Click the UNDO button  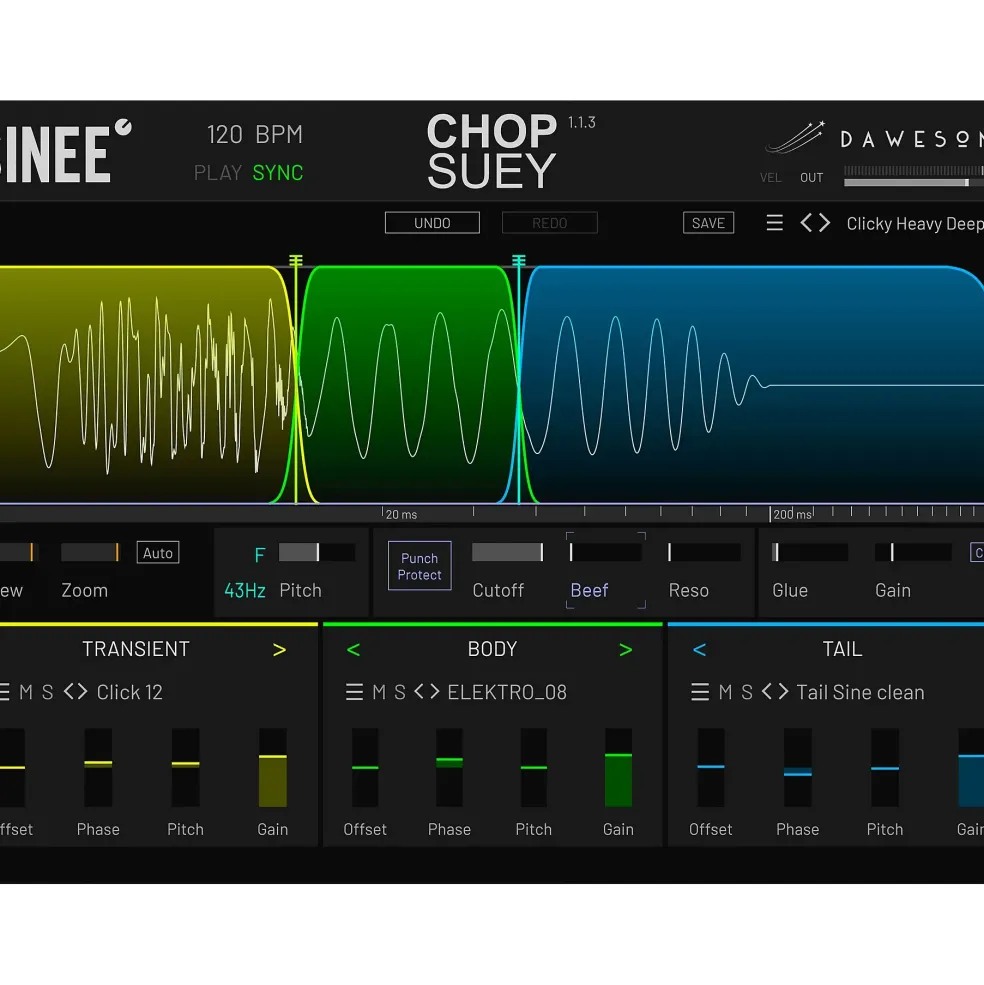(432, 223)
